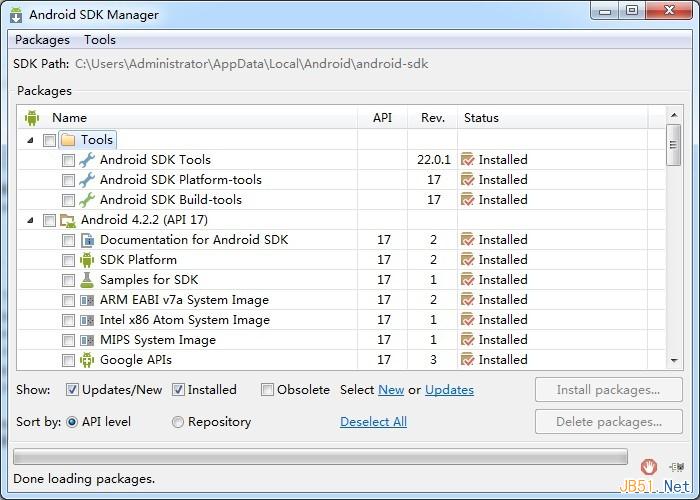Viewport: 700px width, 500px height.
Task: Collapse the Android 4.2.2 (API 17) group
Action: [30, 220]
